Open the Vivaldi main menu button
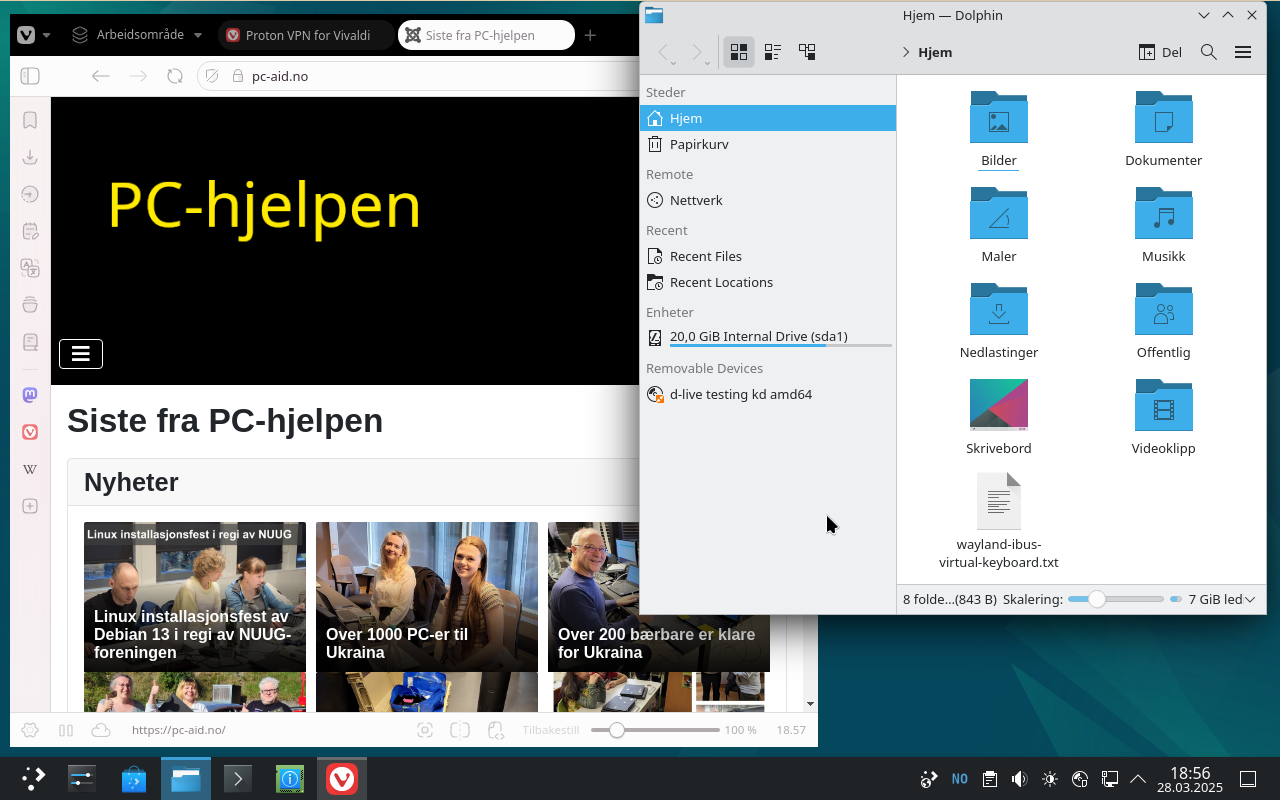 click(x=27, y=35)
